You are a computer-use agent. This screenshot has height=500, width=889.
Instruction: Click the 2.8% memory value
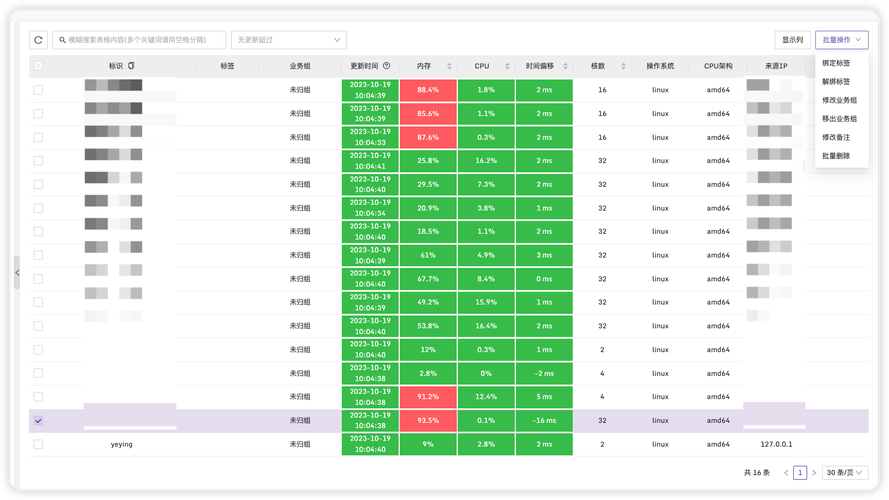(x=428, y=373)
